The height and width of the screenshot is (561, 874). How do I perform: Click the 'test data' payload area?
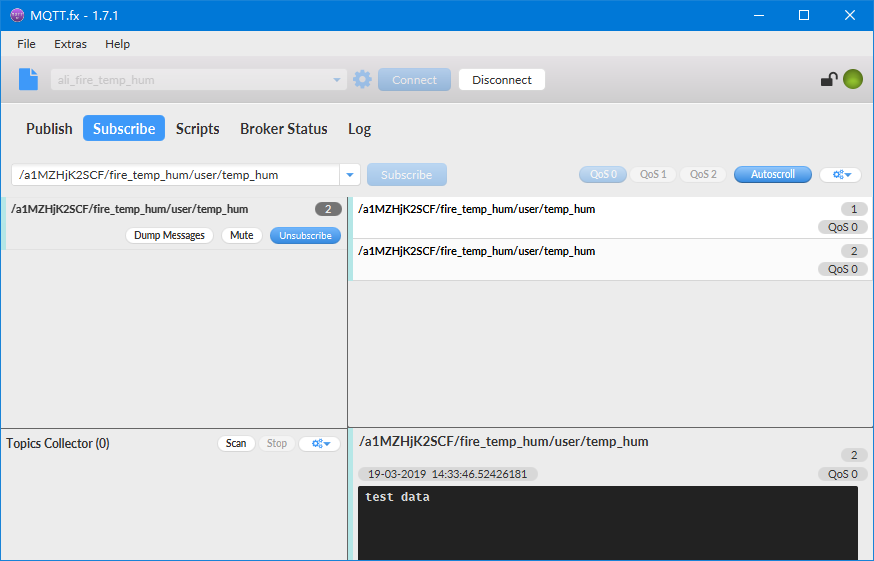click(x=608, y=523)
